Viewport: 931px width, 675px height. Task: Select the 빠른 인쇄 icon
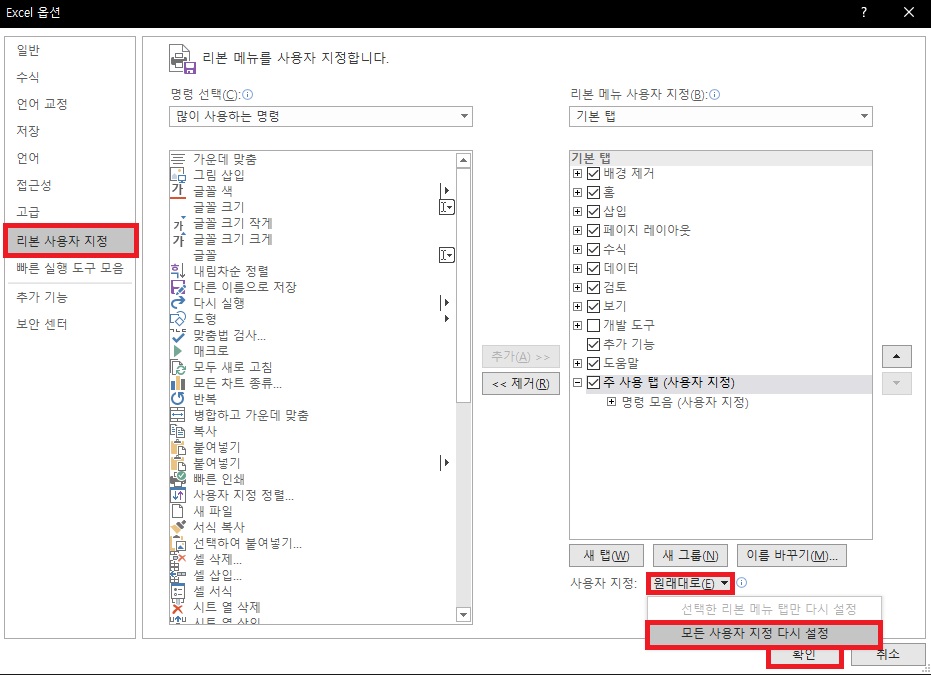coord(178,479)
